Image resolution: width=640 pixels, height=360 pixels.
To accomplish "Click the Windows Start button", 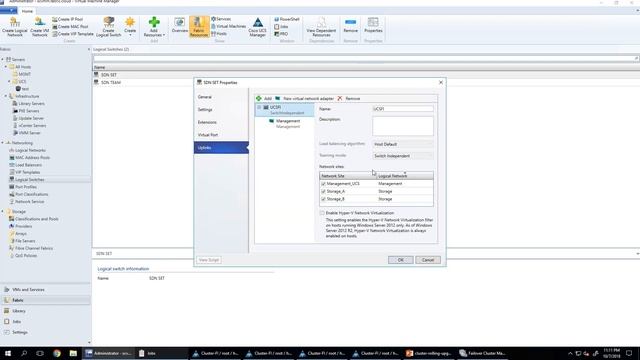I will point(8,353).
